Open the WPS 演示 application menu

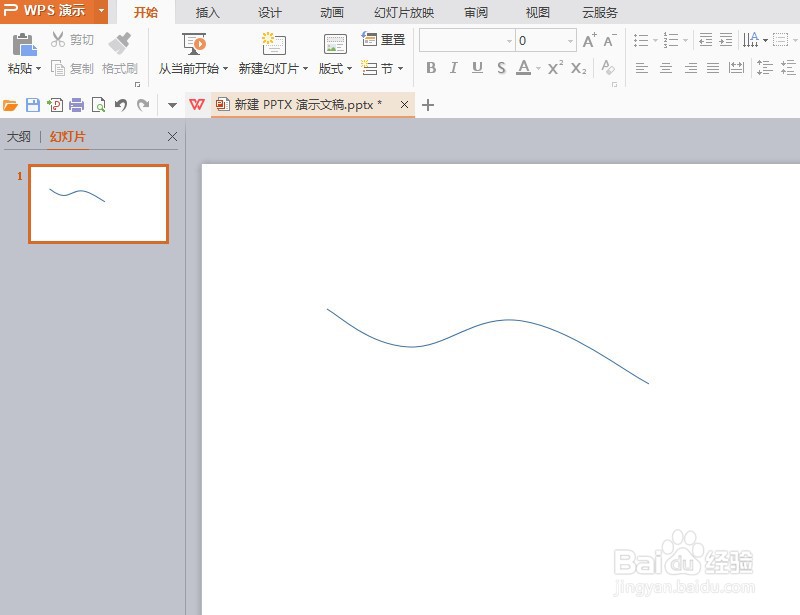[54, 11]
